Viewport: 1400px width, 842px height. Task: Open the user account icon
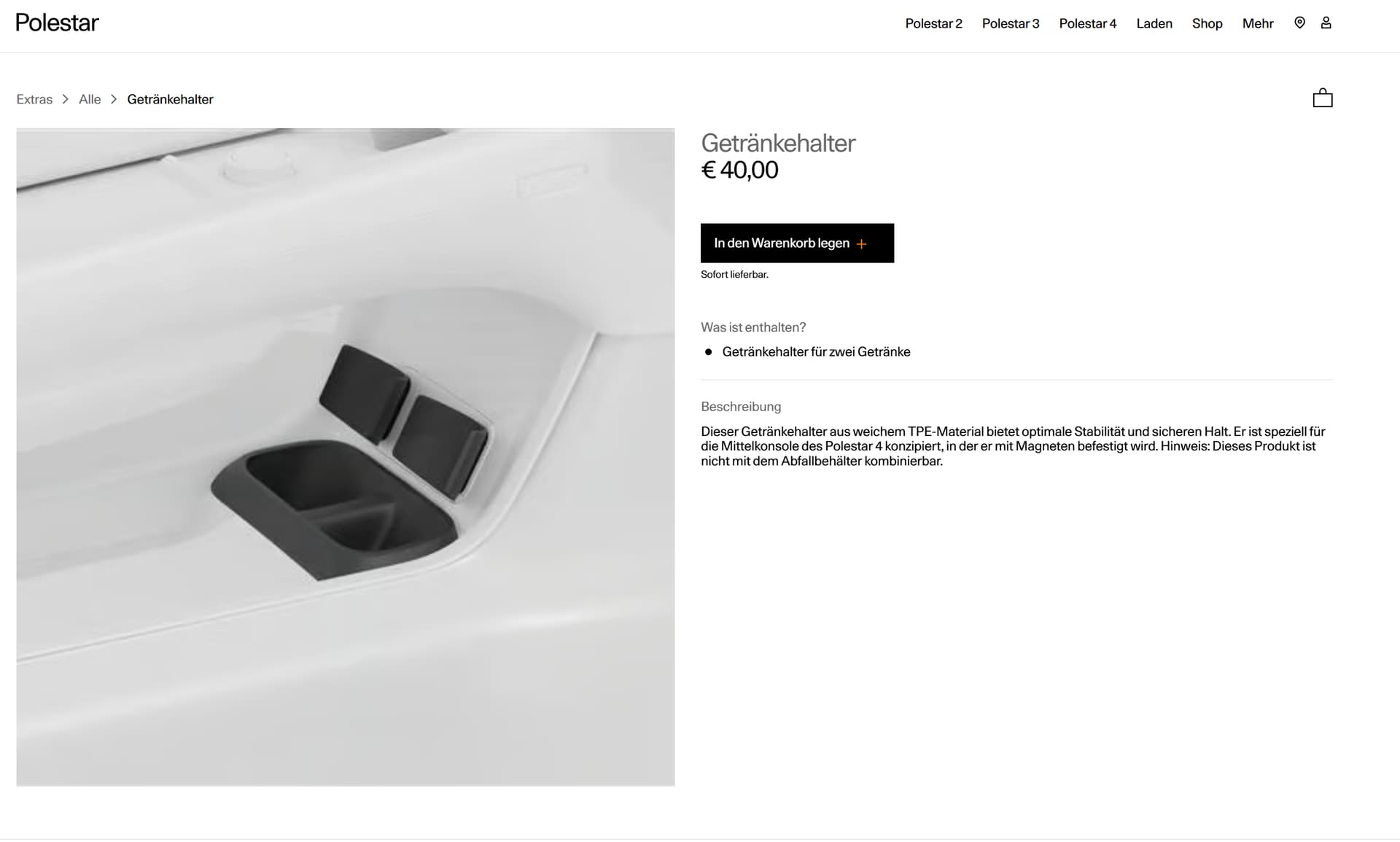(x=1326, y=23)
